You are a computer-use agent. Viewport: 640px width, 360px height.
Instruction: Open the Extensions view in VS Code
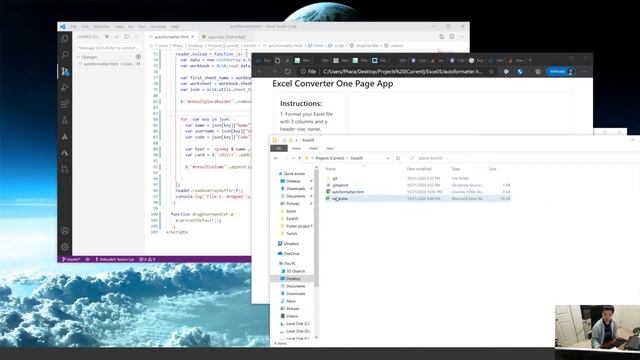(64, 104)
